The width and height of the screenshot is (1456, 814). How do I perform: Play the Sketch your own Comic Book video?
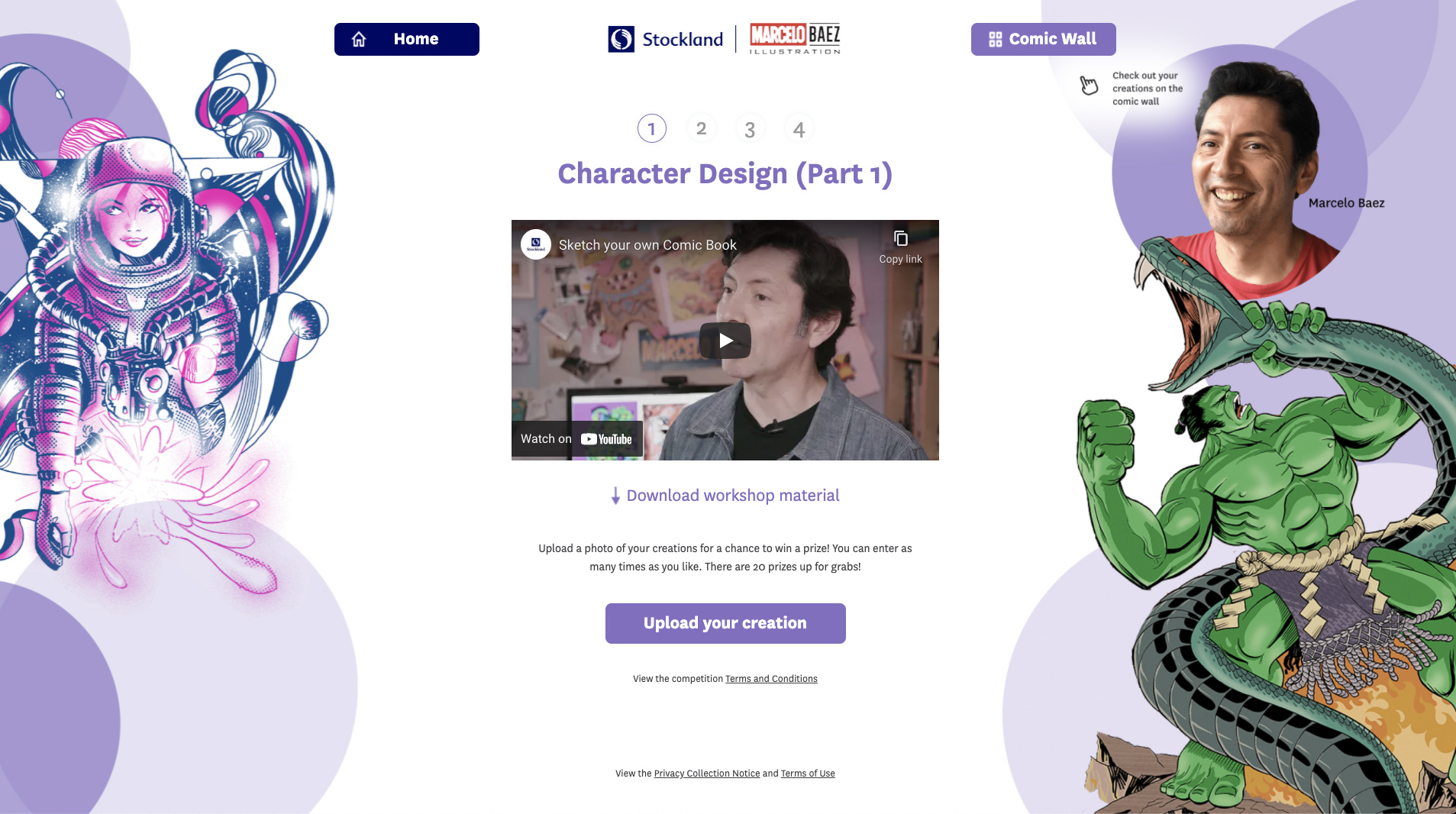(725, 341)
